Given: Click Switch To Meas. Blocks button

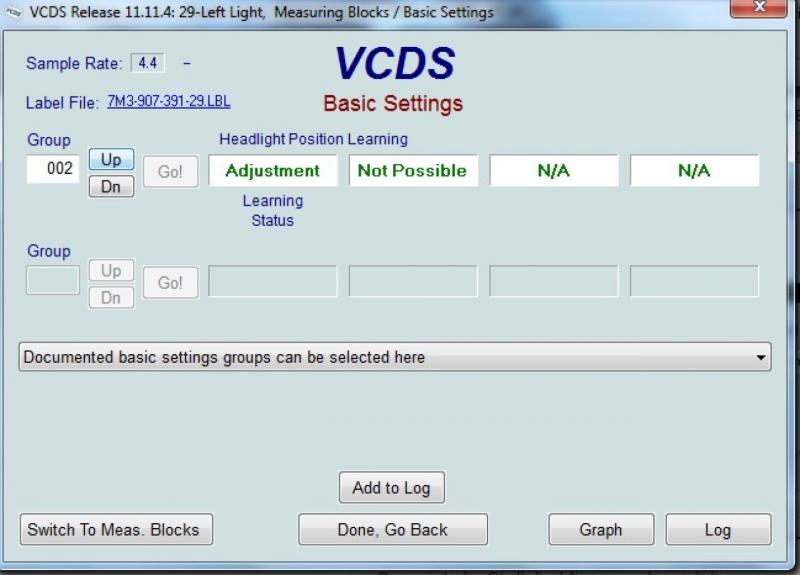Looking at the screenshot, I should tap(116, 530).
